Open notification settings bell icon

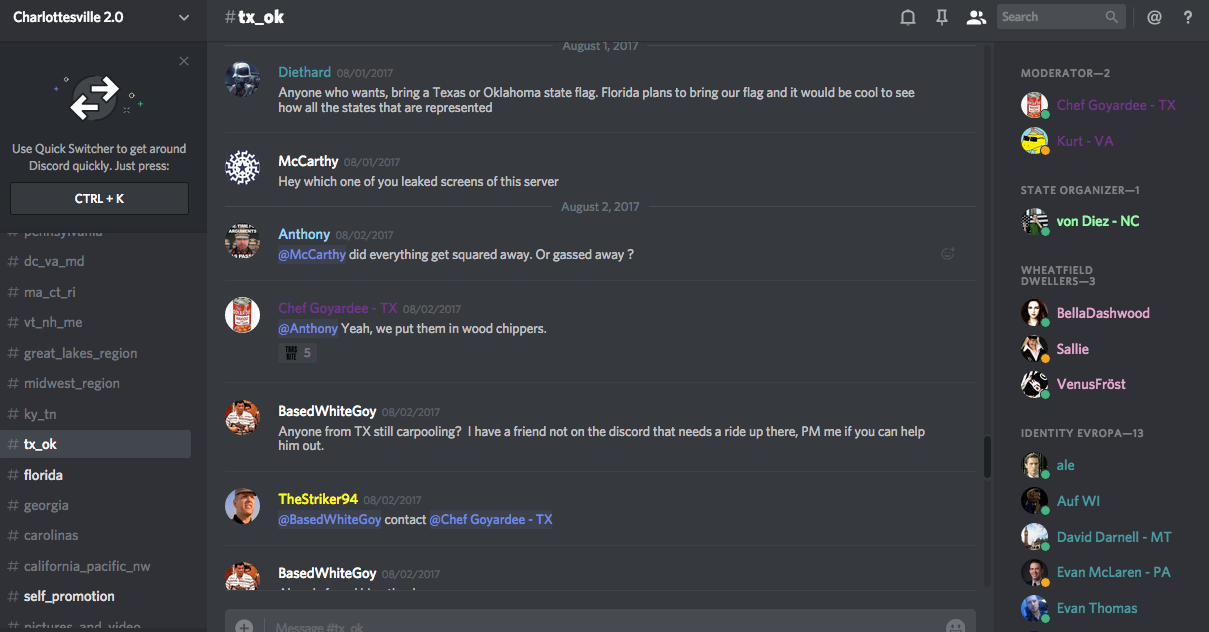click(908, 17)
